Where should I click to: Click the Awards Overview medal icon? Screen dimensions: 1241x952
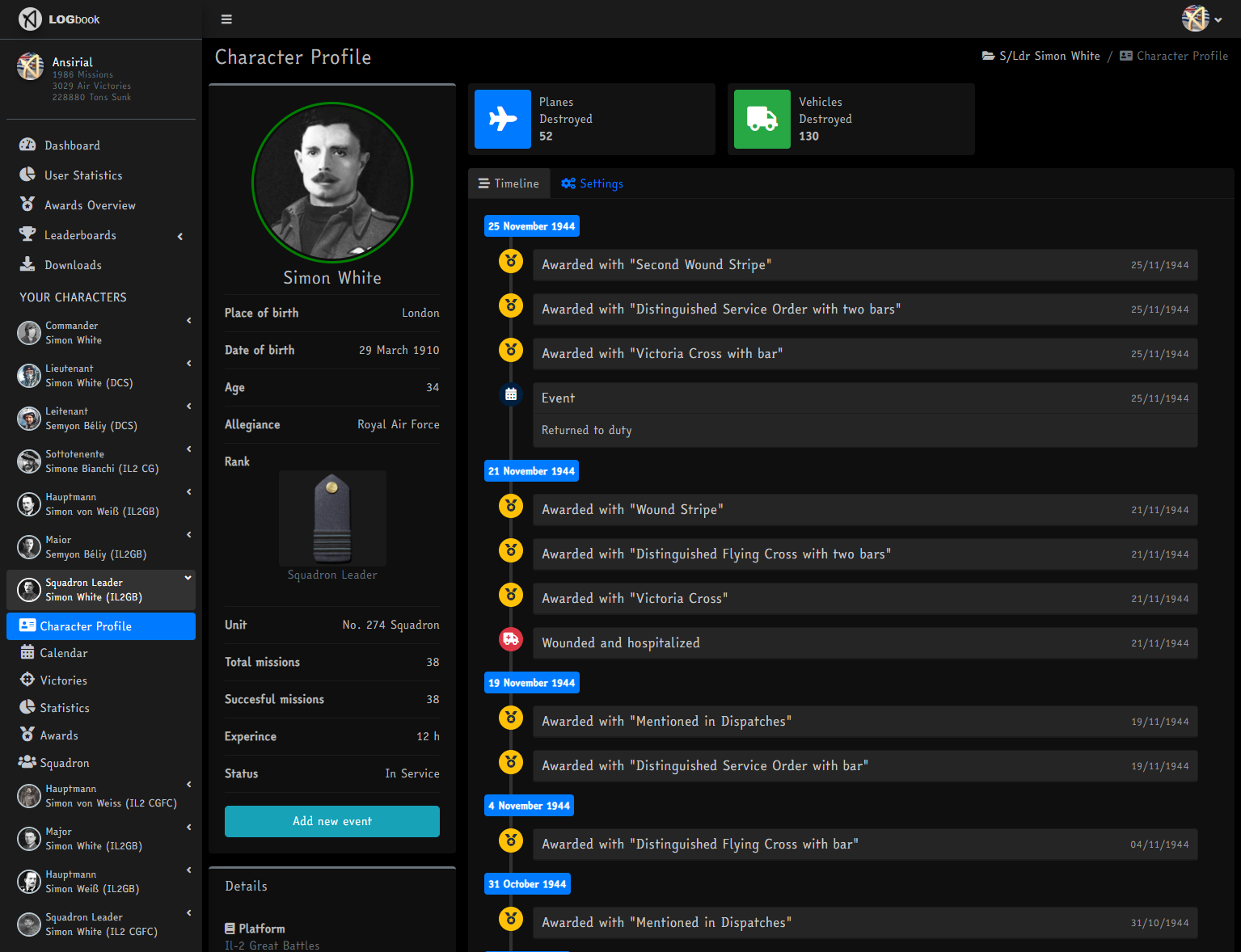point(27,204)
